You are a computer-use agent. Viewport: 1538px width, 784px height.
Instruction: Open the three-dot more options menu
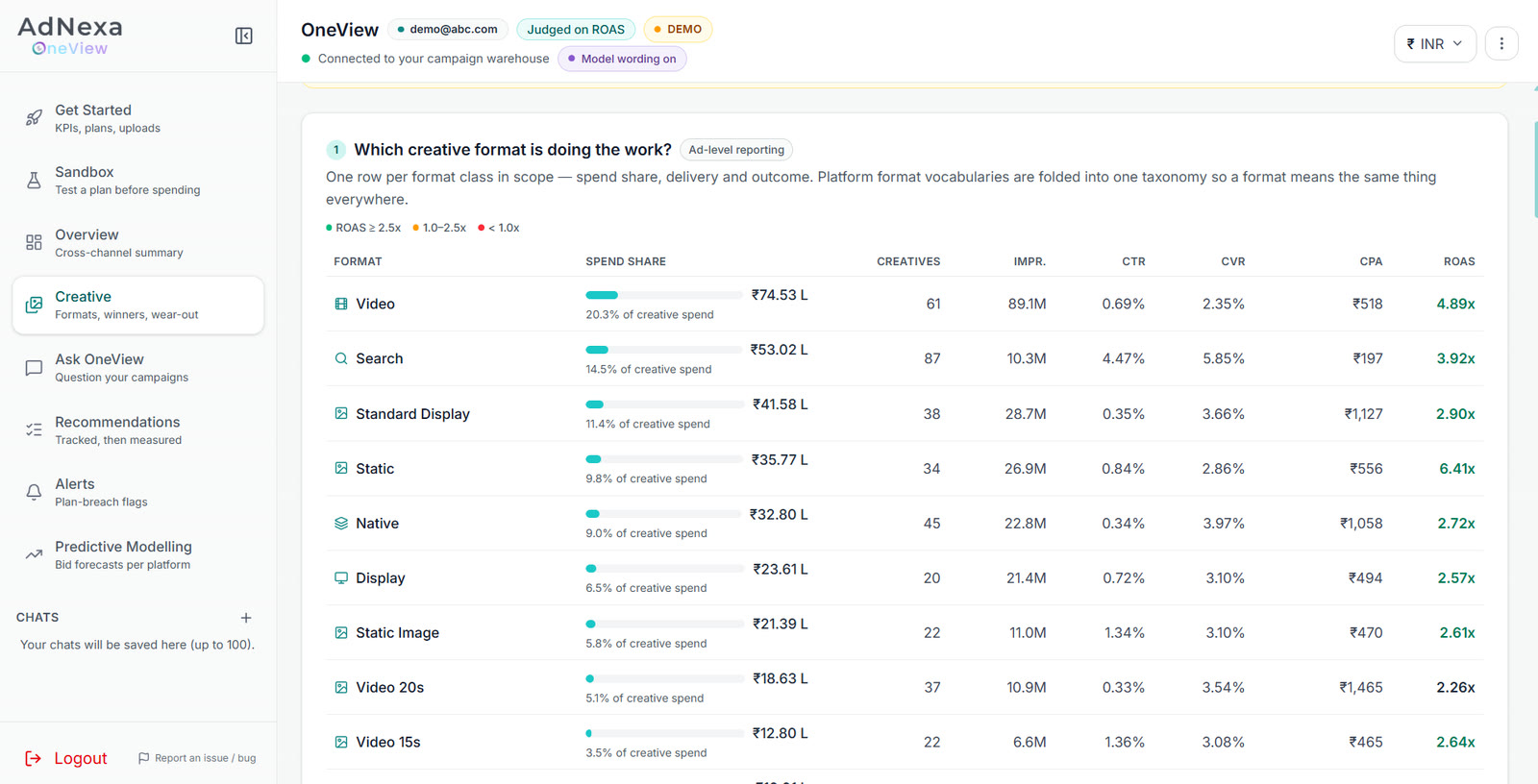(x=1501, y=43)
